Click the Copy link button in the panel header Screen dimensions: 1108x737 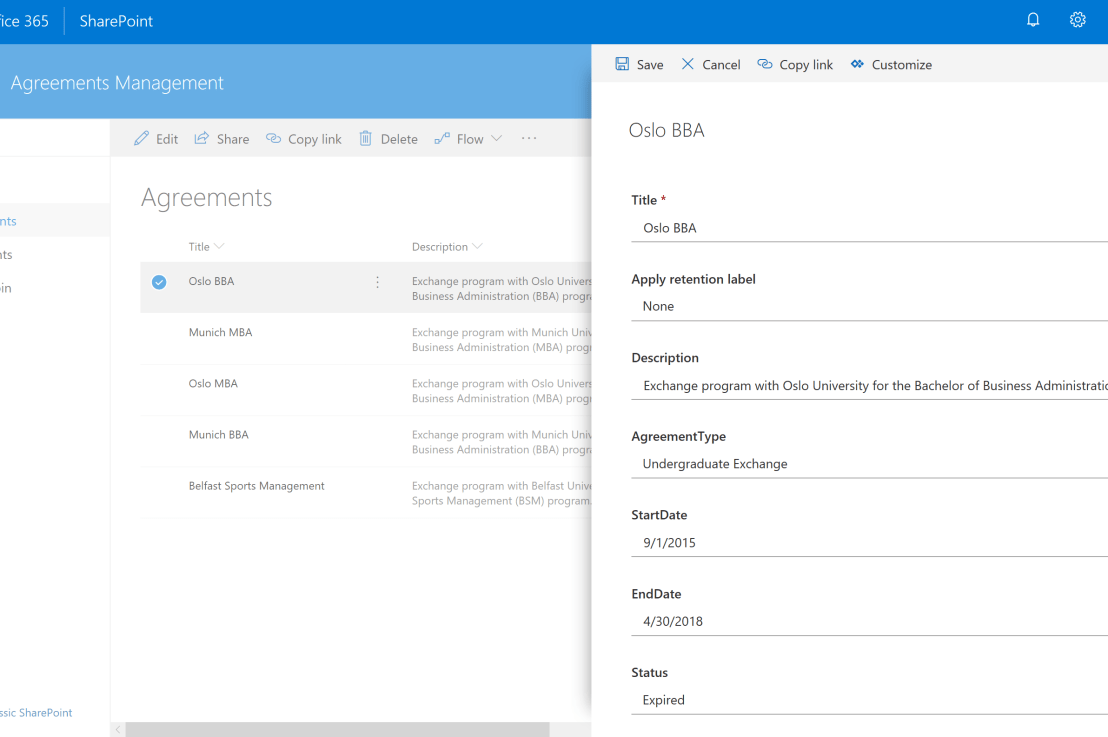click(x=764, y=63)
